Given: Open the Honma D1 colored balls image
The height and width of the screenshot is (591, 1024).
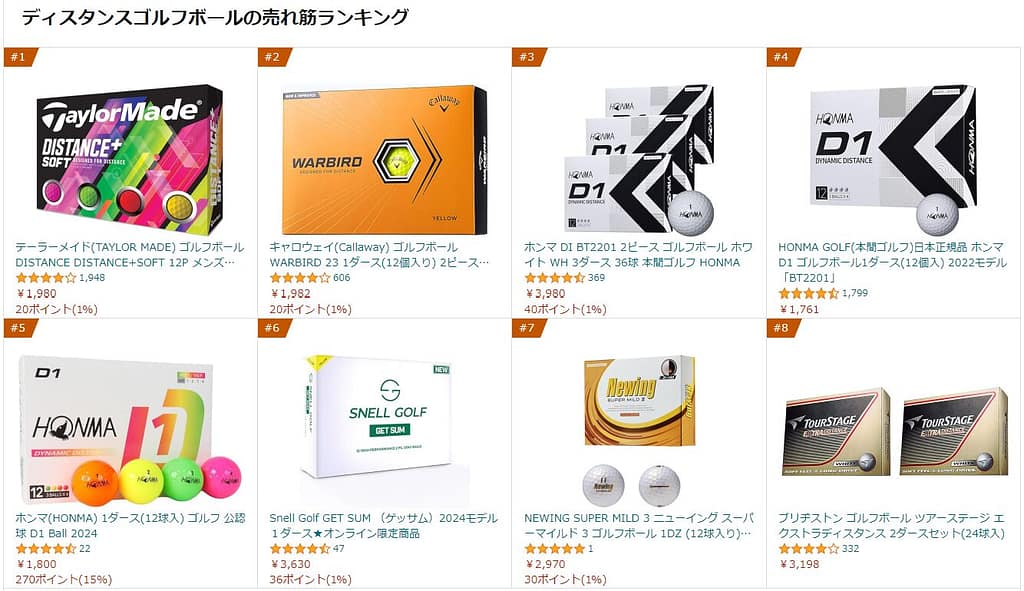Looking at the screenshot, I should click(x=130, y=431).
